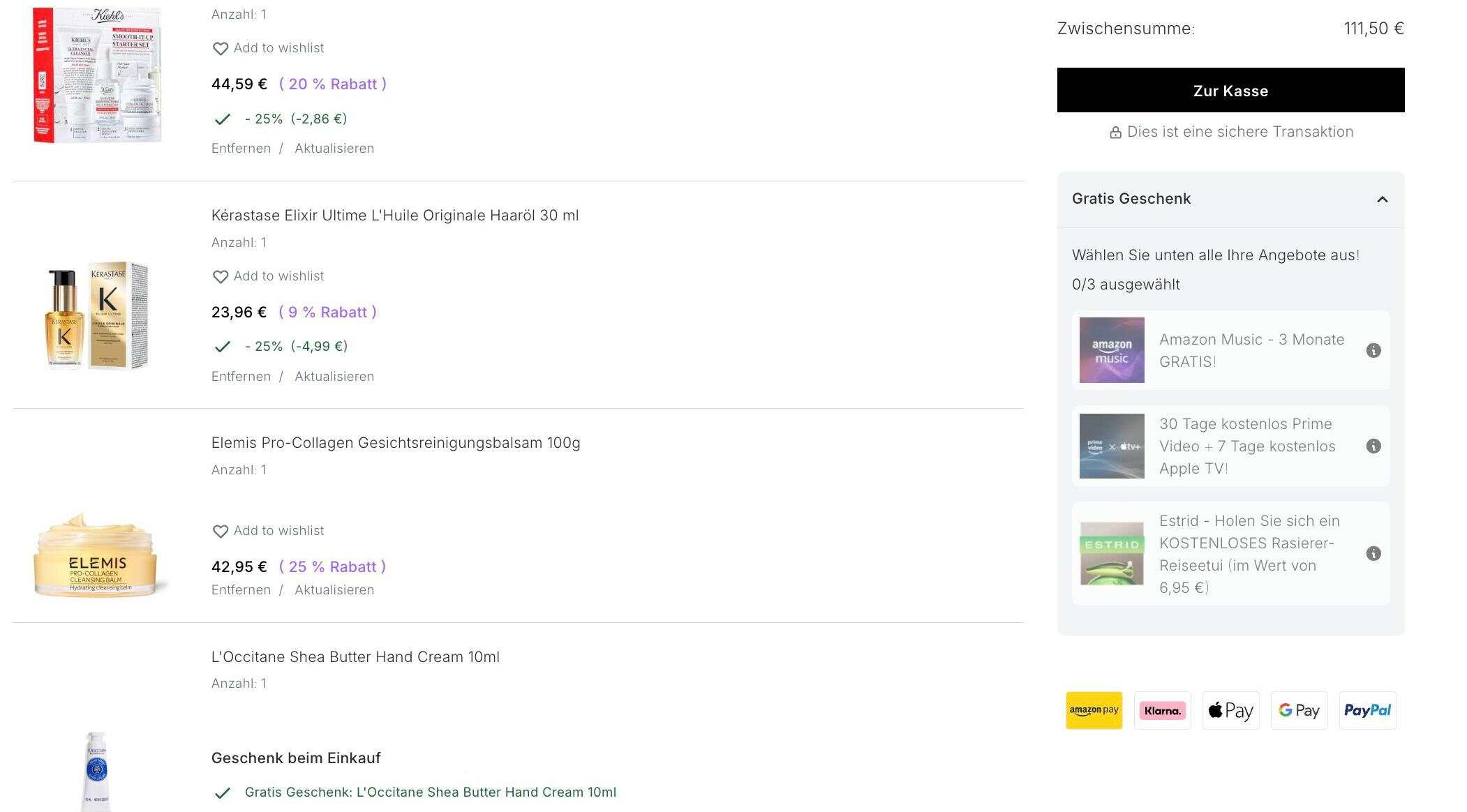This screenshot has width=1467, height=812.
Task: Click the Elemis price 42,95 €
Action: 239,567
